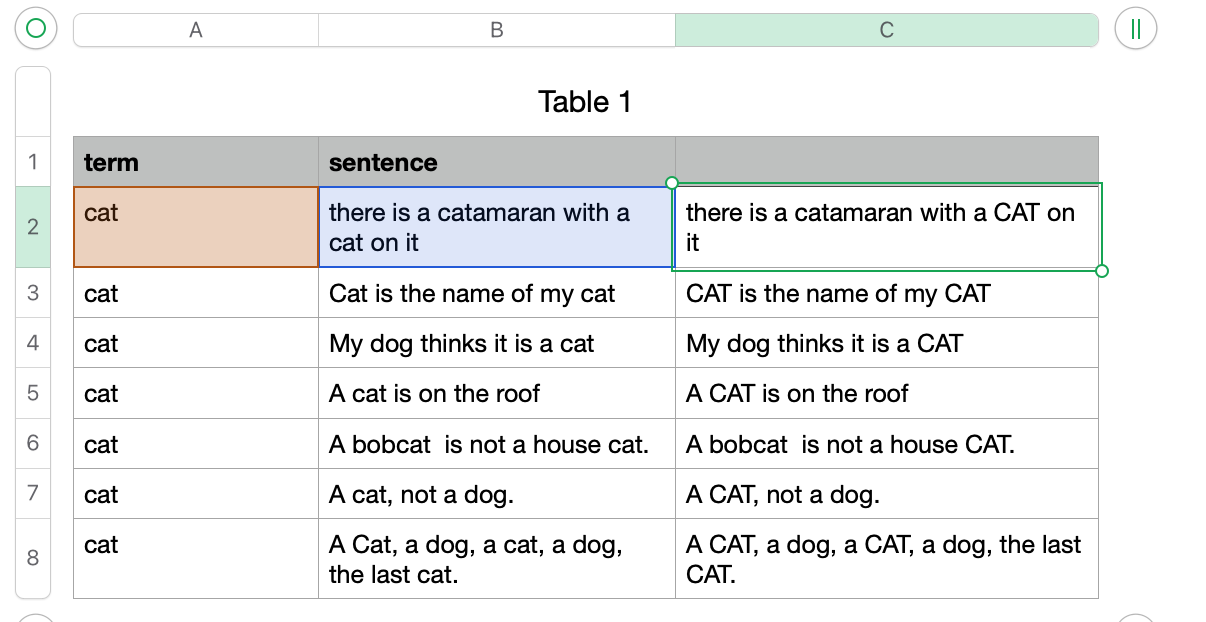The width and height of the screenshot is (1206, 622).
Task: Select the term header cell
Action: click(195, 161)
